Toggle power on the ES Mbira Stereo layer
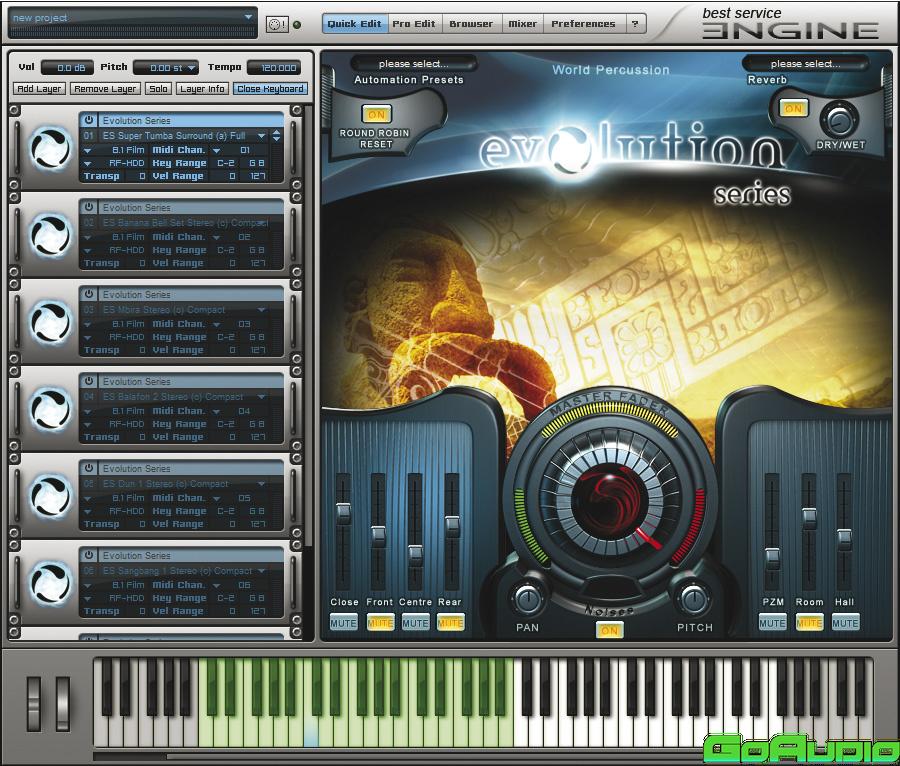 click(89, 294)
